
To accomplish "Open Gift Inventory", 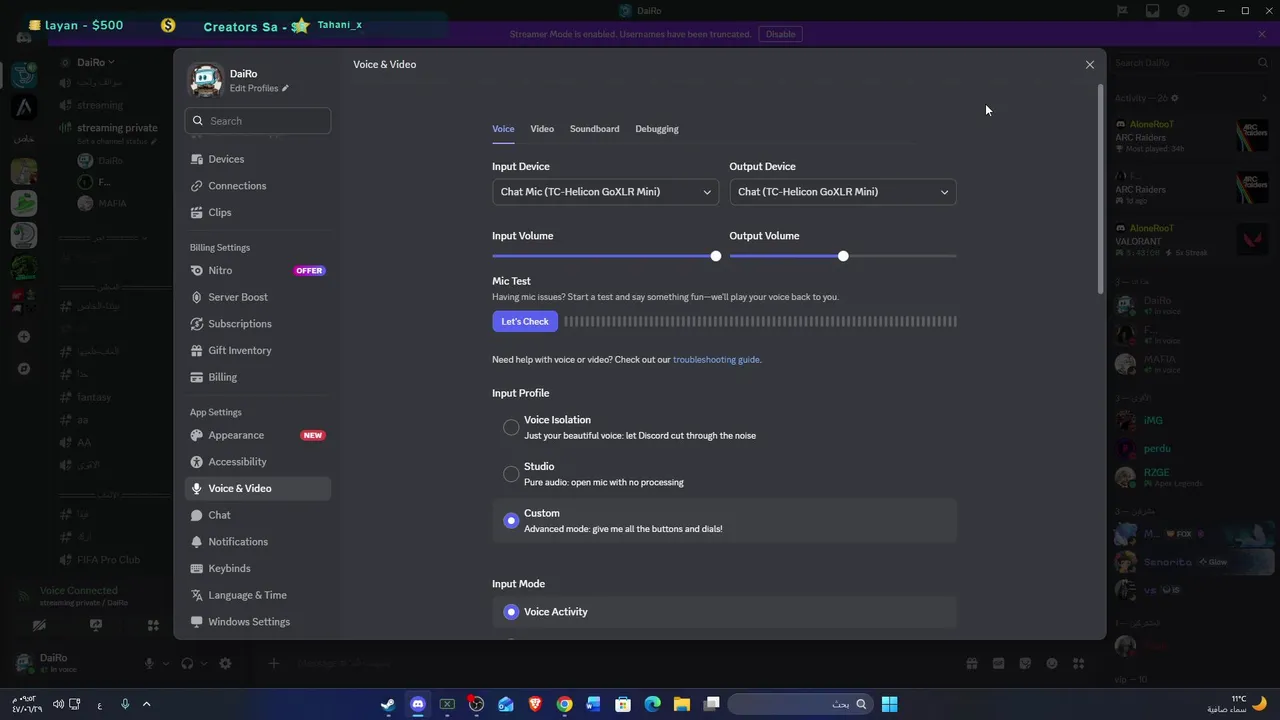I will pyautogui.click(x=257, y=350).
